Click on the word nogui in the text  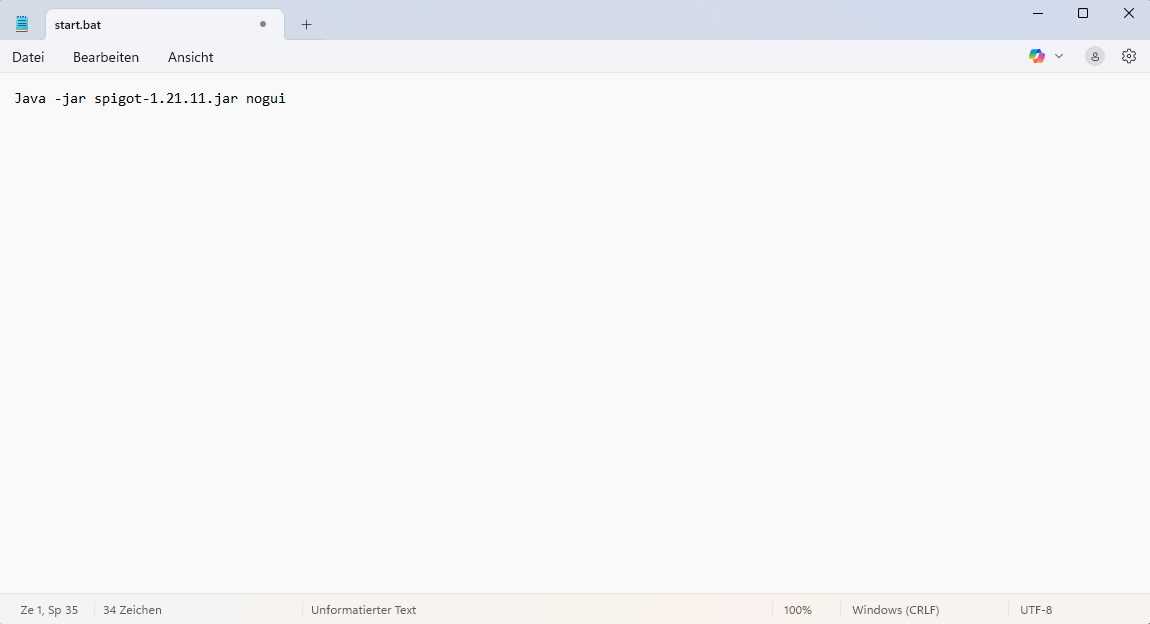coord(266,98)
